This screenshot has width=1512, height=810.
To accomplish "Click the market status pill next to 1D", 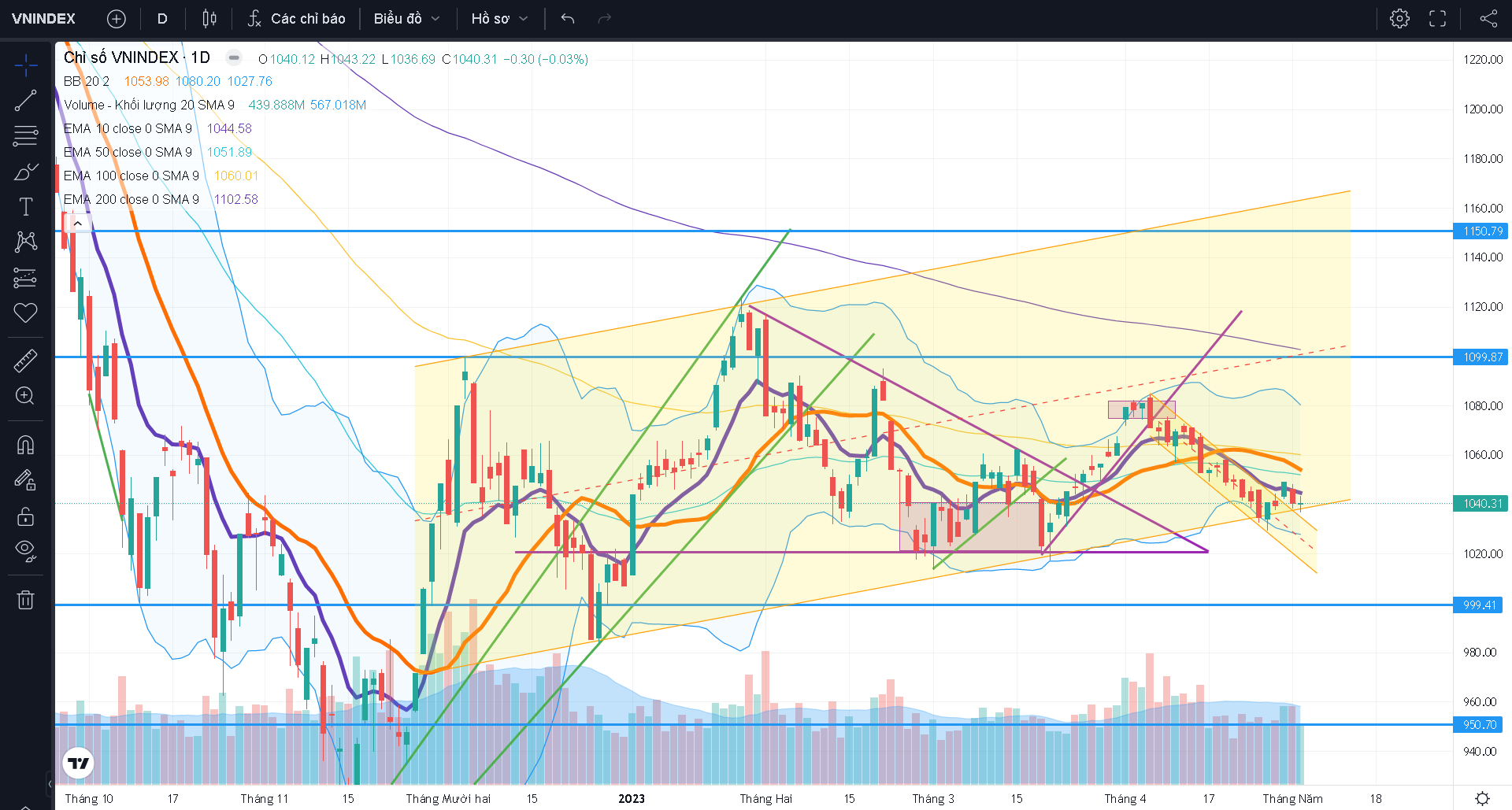I will pos(234,57).
